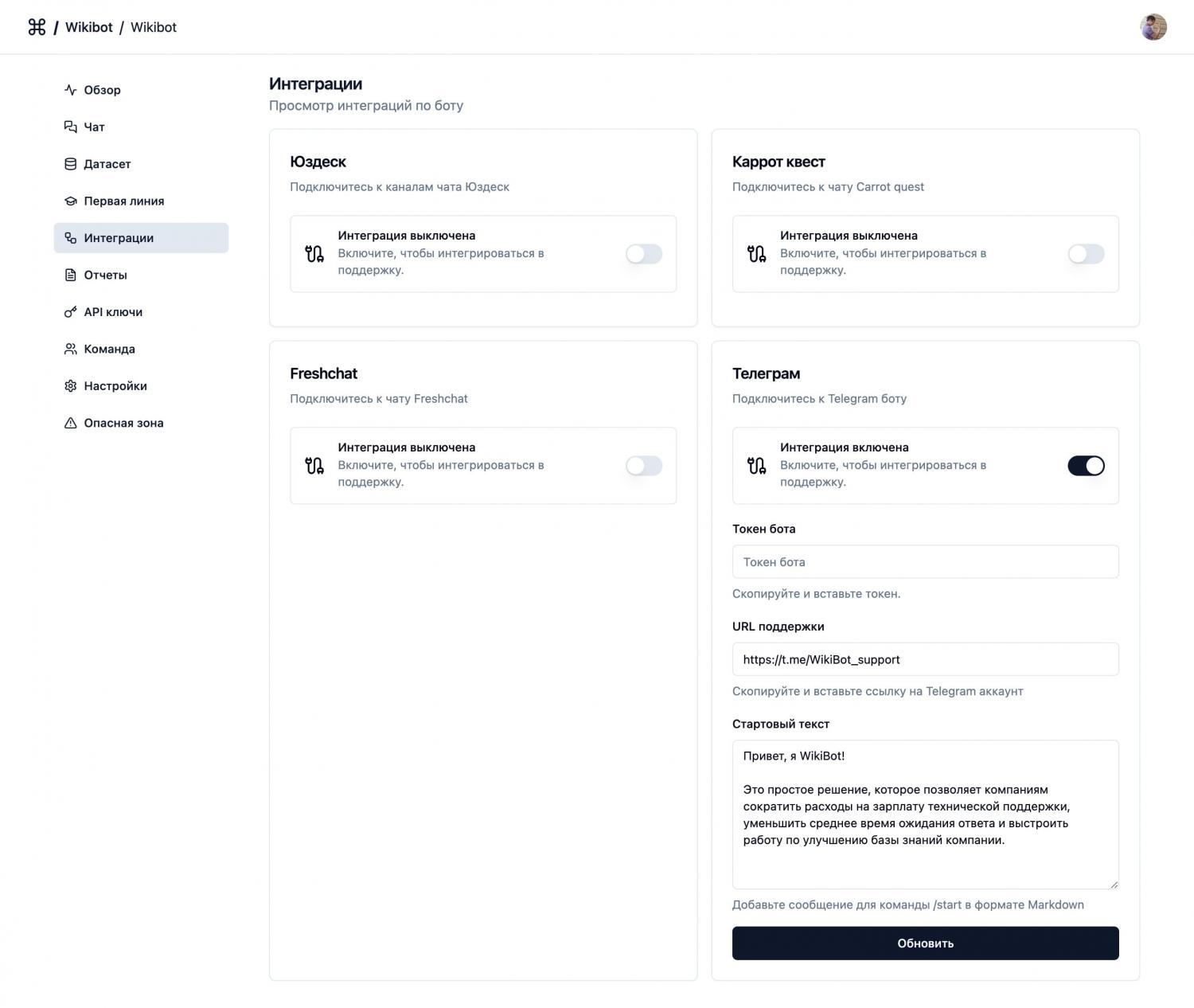Screen dimensions: 1194x1008
Task: Focus the Токен бота input field
Action: (x=925, y=562)
